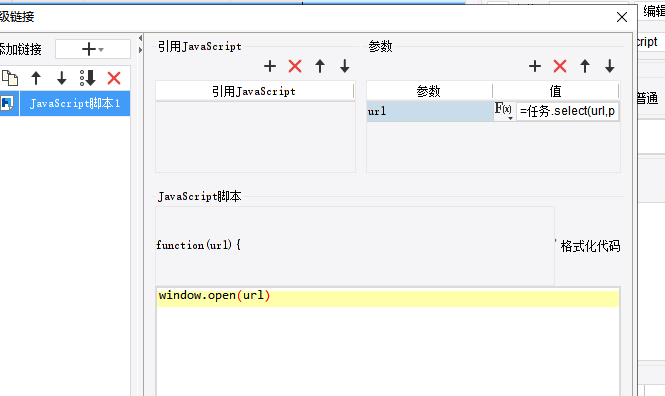The width and height of the screenshot is (665, 396).
Task: Move the parameter row up
Action: [585, 66]
